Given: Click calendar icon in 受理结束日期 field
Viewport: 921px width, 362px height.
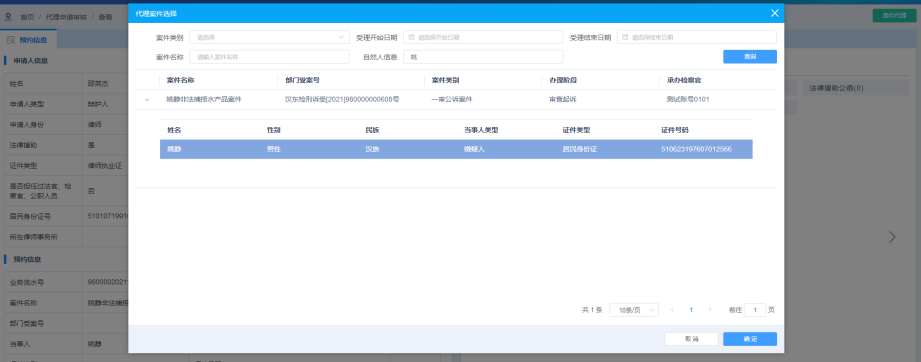Looking at the screenshot, I should [626, 37].
